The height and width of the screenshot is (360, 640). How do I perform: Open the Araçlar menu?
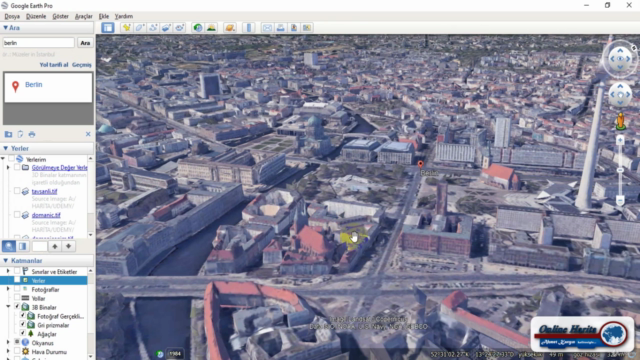tap(83, 16)
